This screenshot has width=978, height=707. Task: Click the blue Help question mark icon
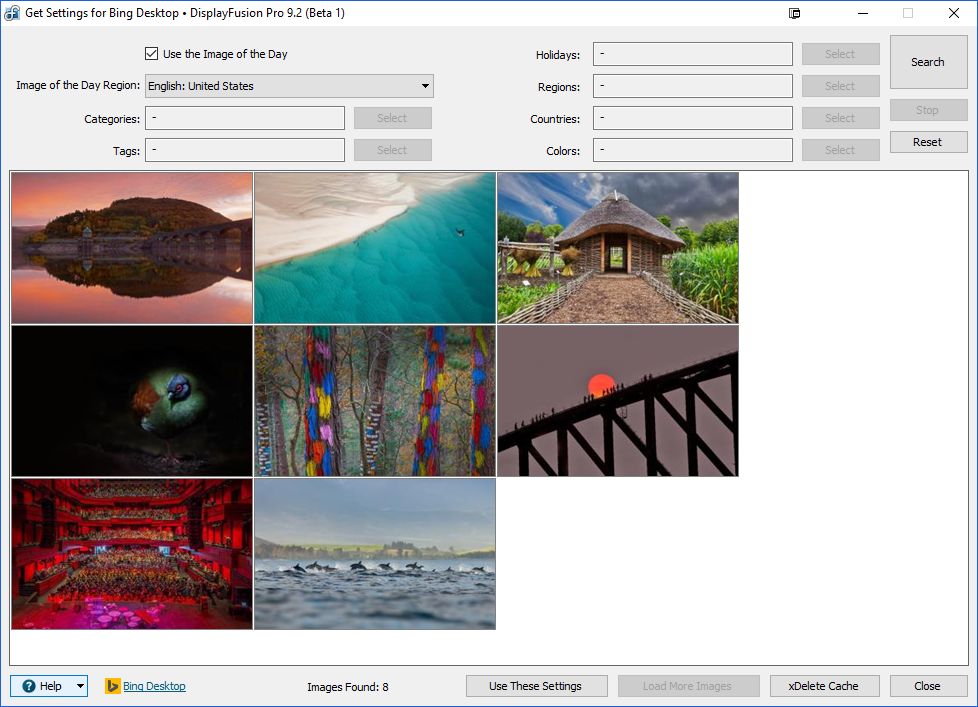coord(29,686)
